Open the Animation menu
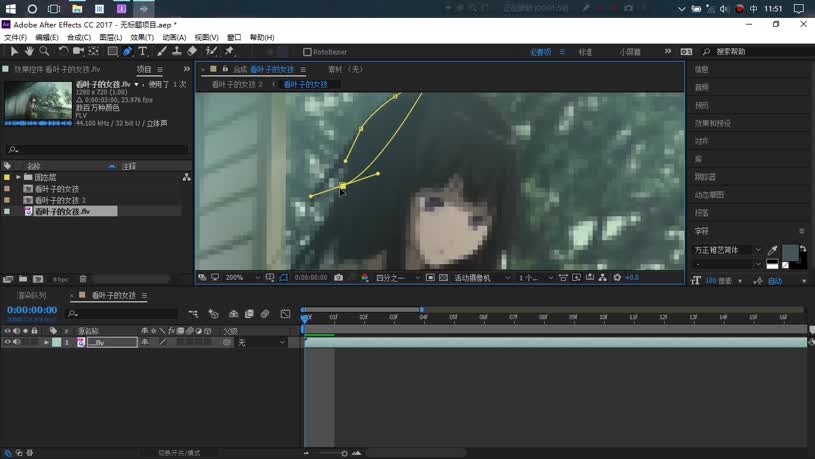 coord(174,37)
